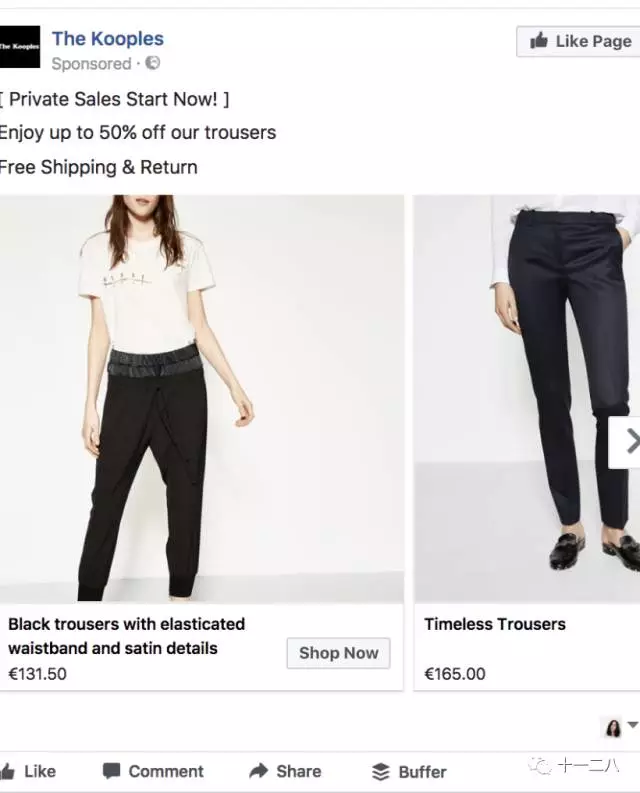The image size is (640, 793).
Task: Open the profile selector dropdown arrow
Action: click(x=632, y=726)
